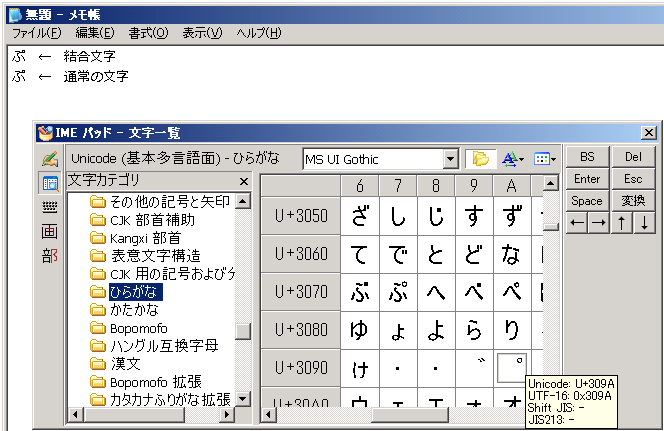
Task: Select the 漢文 category folder
Action: (124, 364)
